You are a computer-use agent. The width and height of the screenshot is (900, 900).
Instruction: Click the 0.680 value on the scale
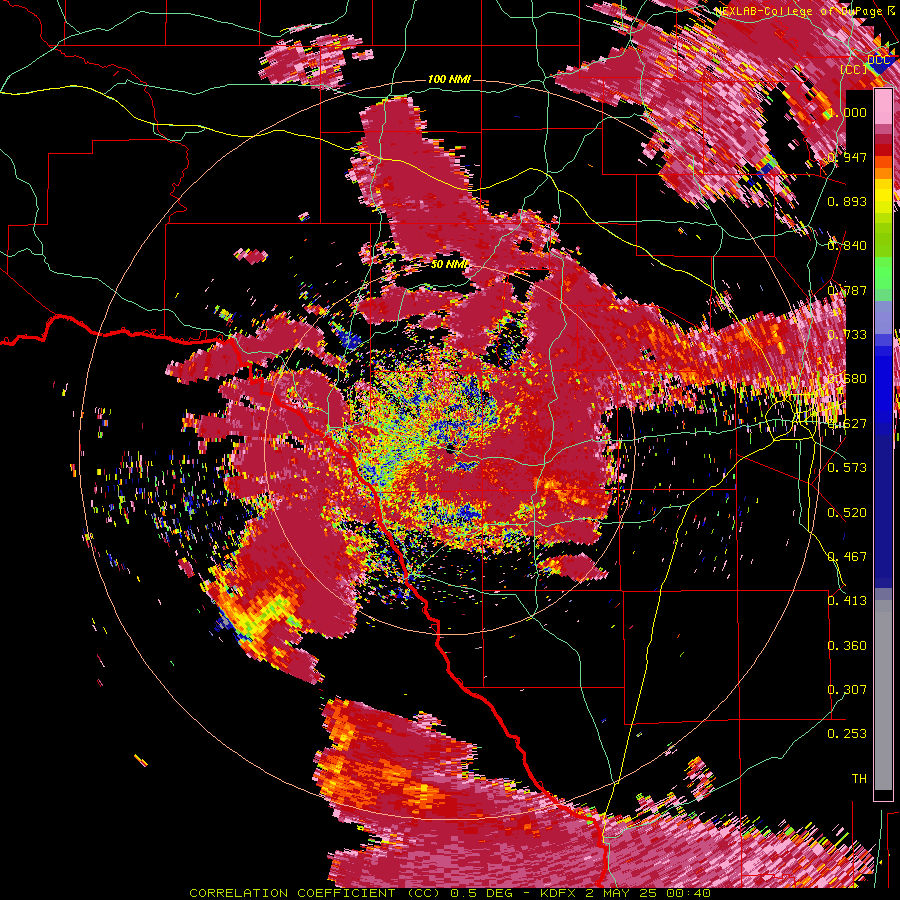[x=847, y=378]
